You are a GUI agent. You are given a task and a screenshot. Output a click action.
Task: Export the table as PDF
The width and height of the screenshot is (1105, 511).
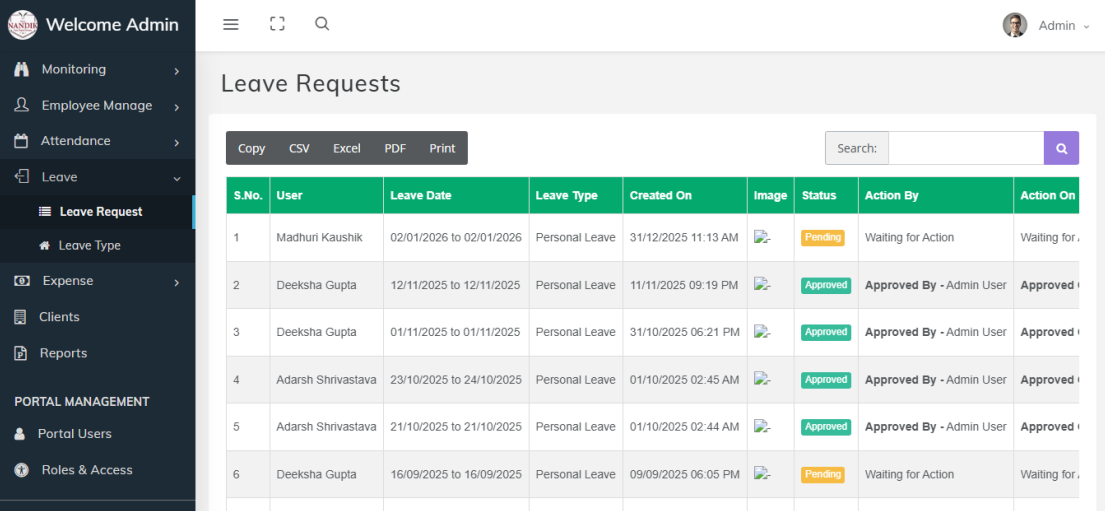395,148
